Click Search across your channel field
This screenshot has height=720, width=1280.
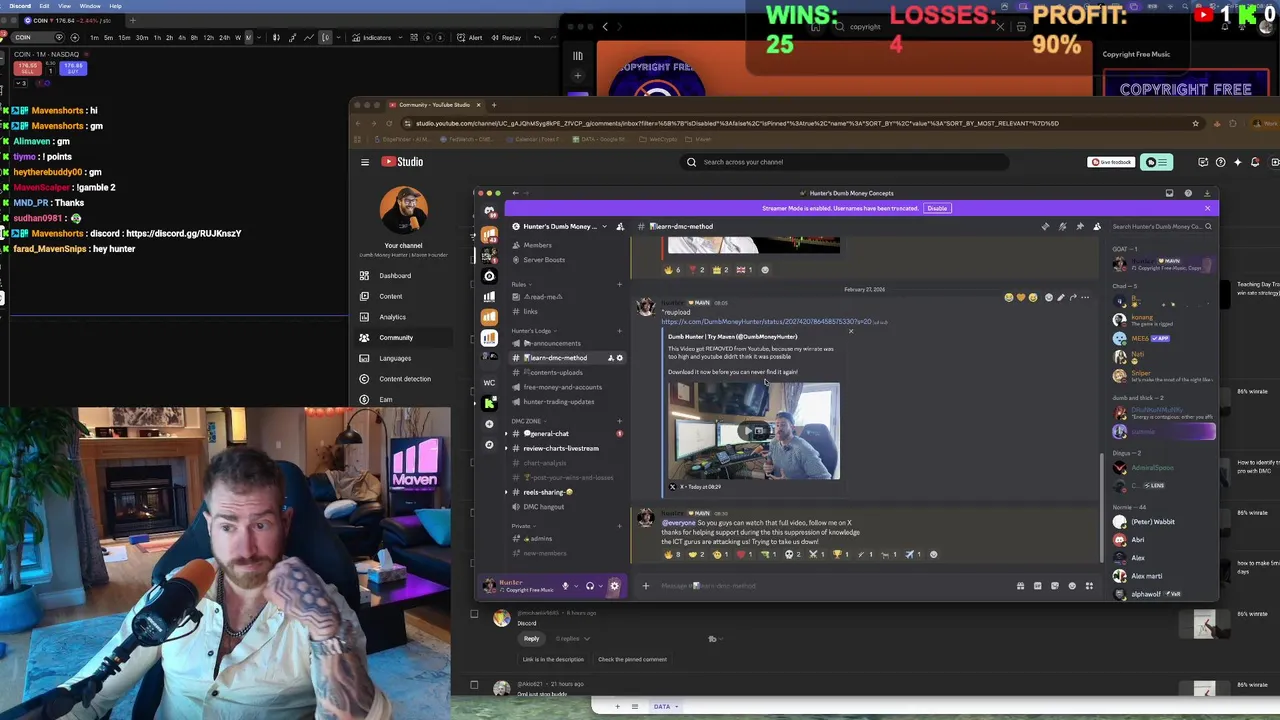(845, 162)
